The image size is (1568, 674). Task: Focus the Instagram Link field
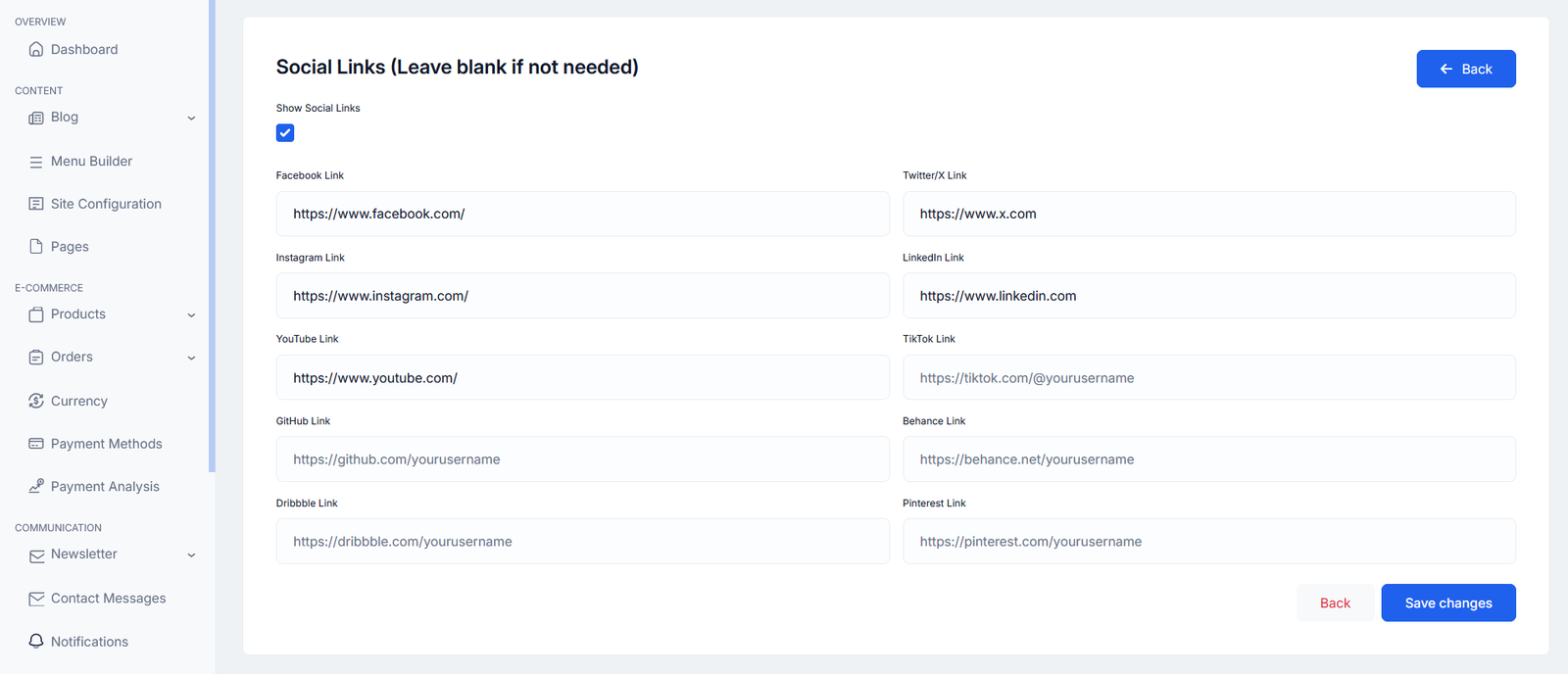[x=582, y=296]
